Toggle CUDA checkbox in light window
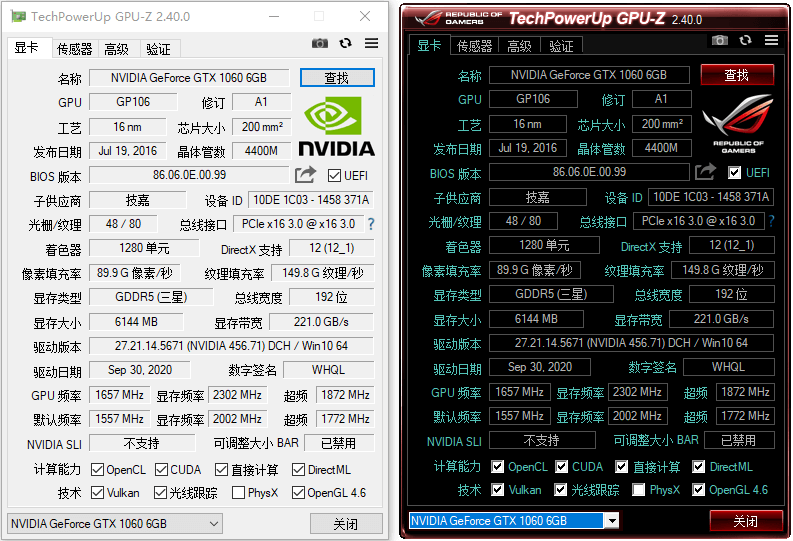793x541 pixels. click(161, 470)
